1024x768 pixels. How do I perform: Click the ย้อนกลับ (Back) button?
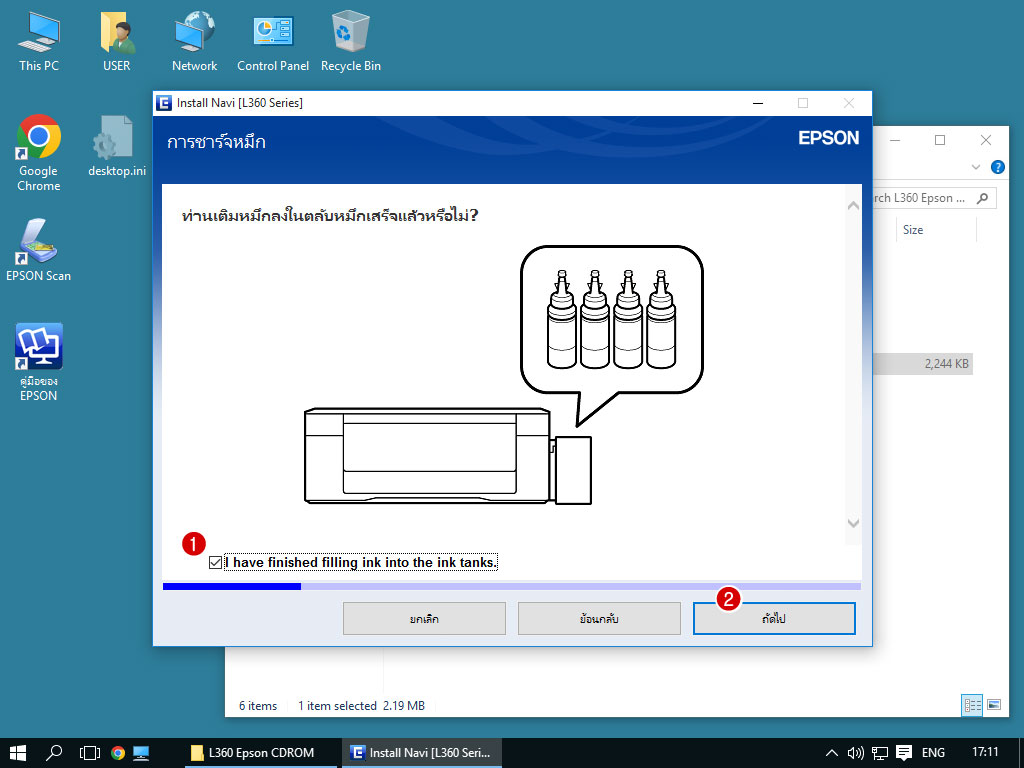pyautogui.click(x=599, y=619)
